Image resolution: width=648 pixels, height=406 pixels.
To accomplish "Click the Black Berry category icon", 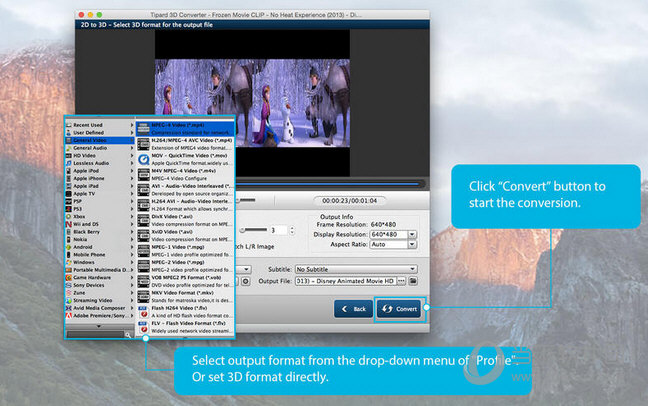I will tap(69, 232).
